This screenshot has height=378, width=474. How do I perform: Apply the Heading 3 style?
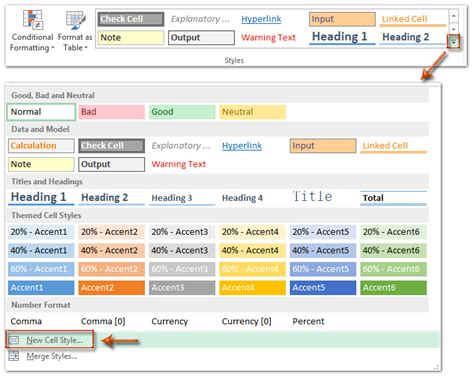182,198
